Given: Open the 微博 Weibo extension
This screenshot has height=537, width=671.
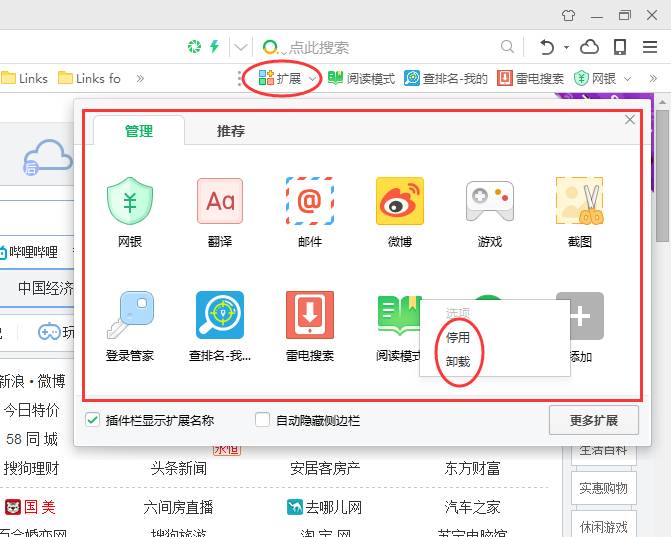Looking at the screenshot, I should pos(400,201).
